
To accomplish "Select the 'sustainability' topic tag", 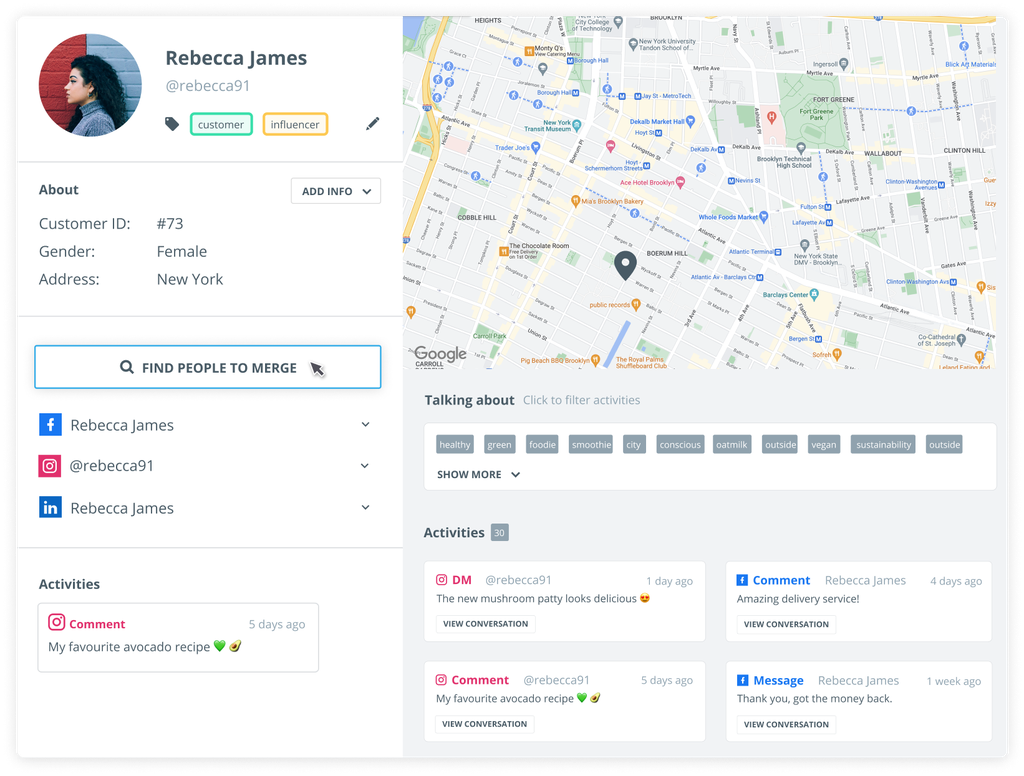I will point(884,445).
